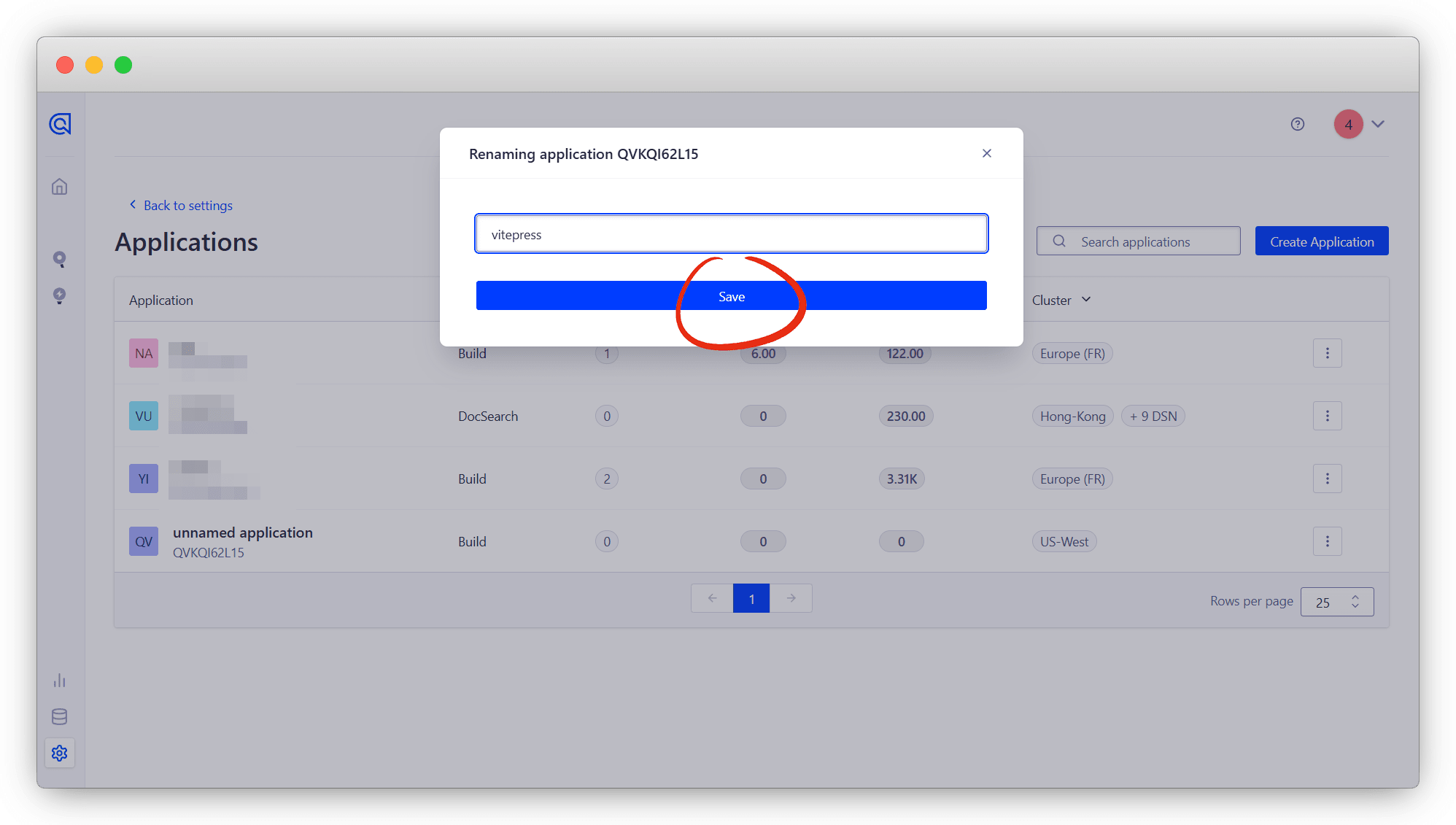
Task: Expand the Cluster column dropdown
Action: 1086,300
